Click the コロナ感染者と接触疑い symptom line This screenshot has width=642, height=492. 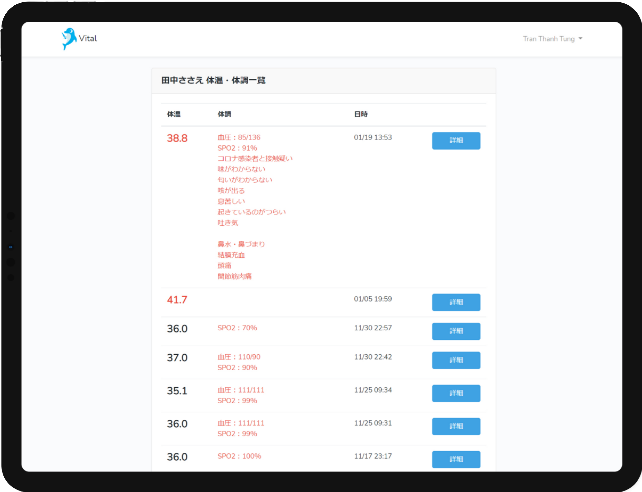(x=254, y=158)
